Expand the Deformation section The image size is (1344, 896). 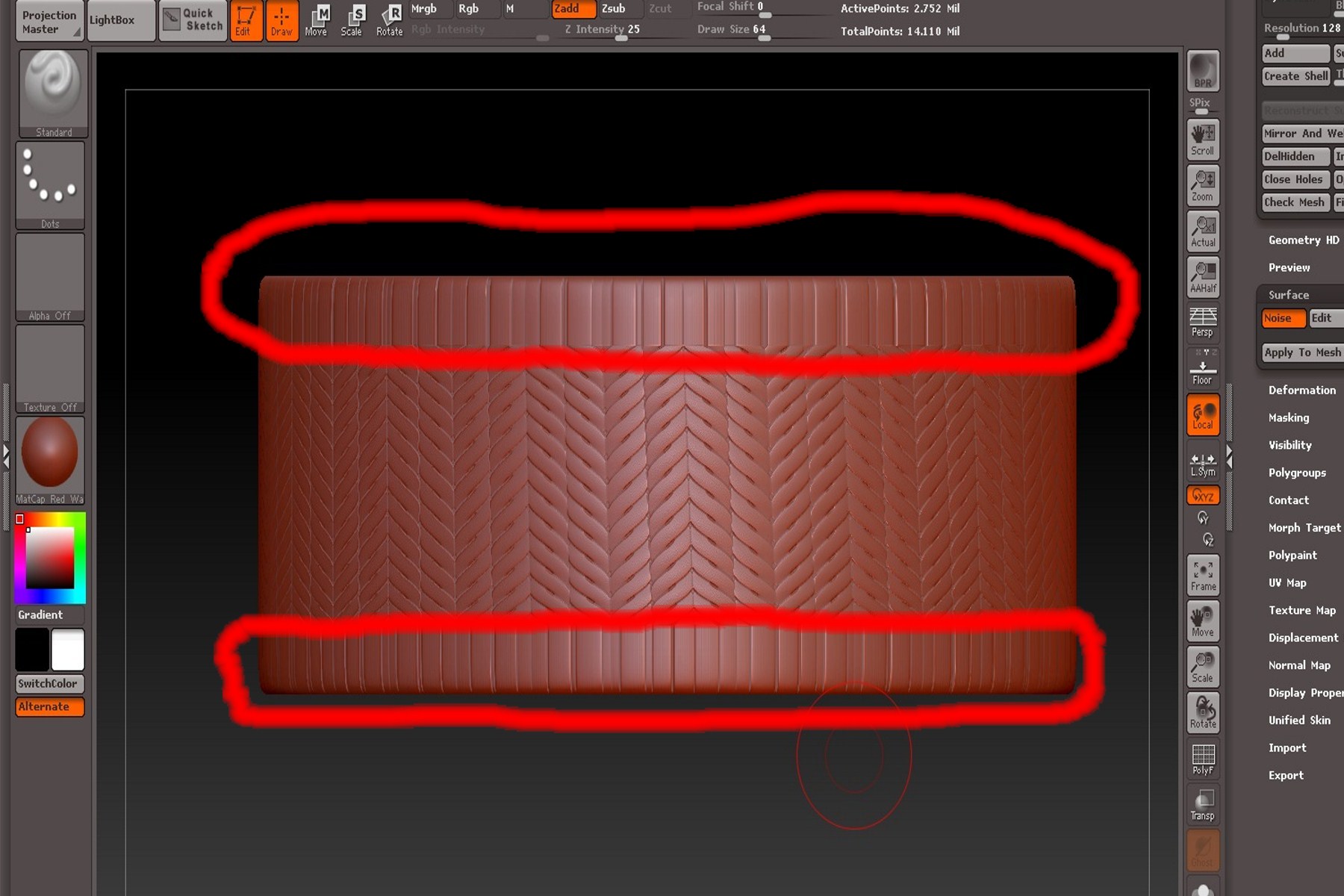[x=1302, y=391]
